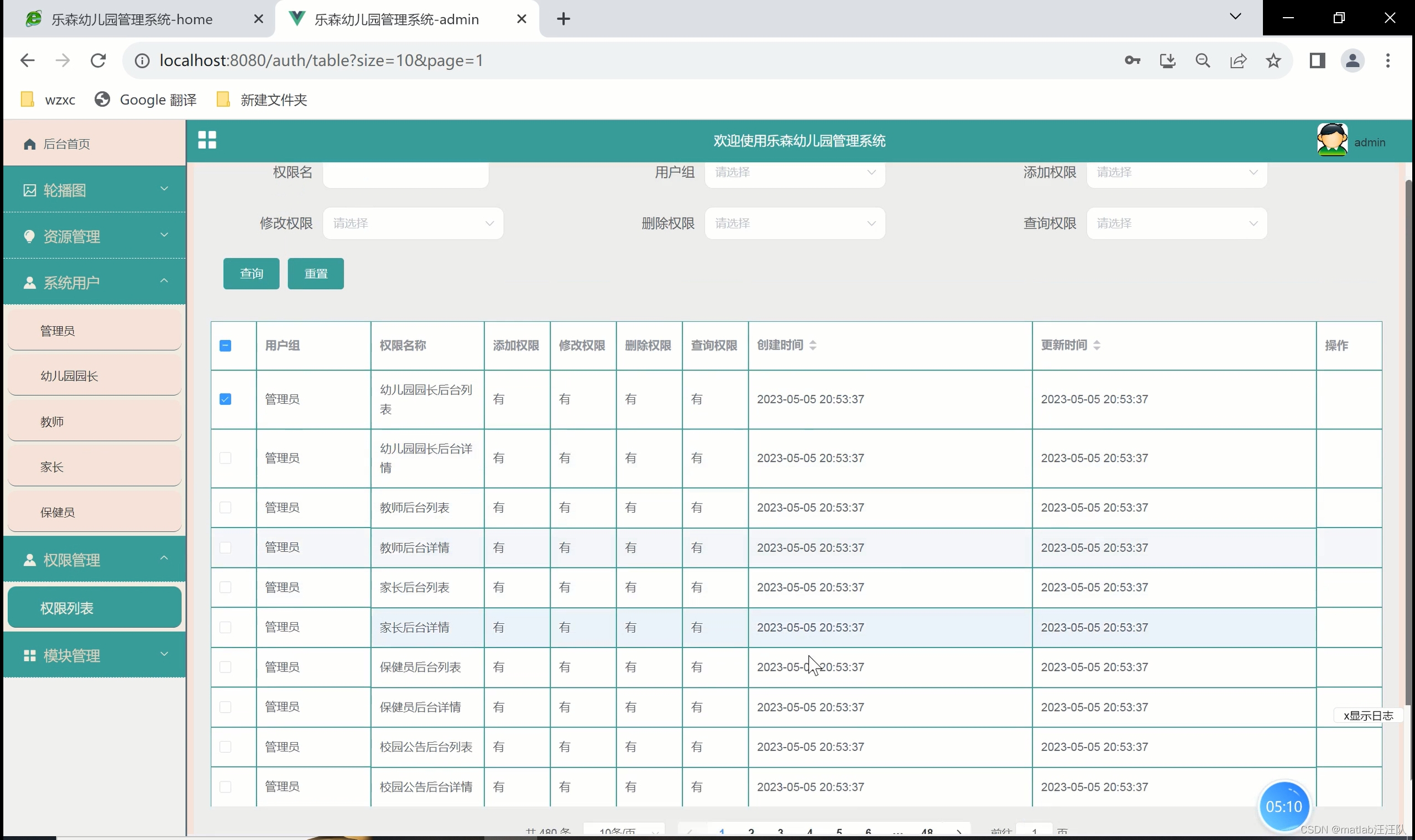Sort by 创建时间 column arrows
Screen dimensions: 1415x840
(813, 345)
